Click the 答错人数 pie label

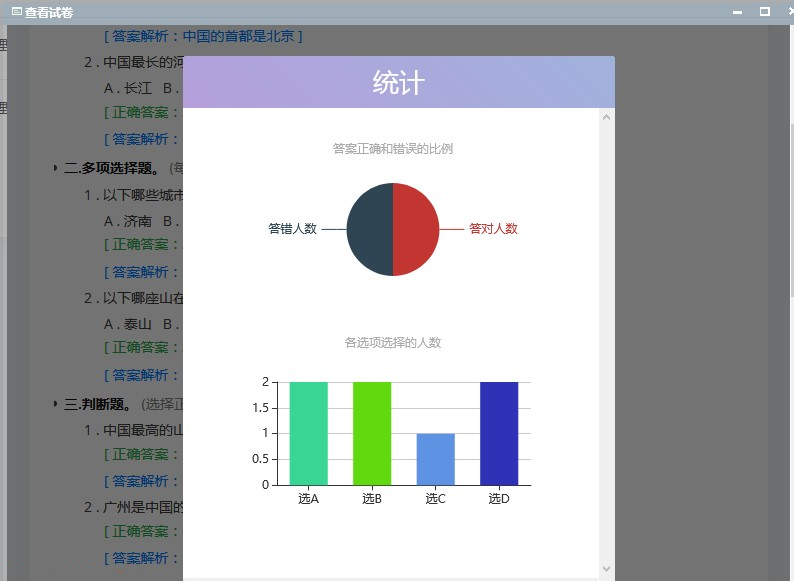point(292,229)
